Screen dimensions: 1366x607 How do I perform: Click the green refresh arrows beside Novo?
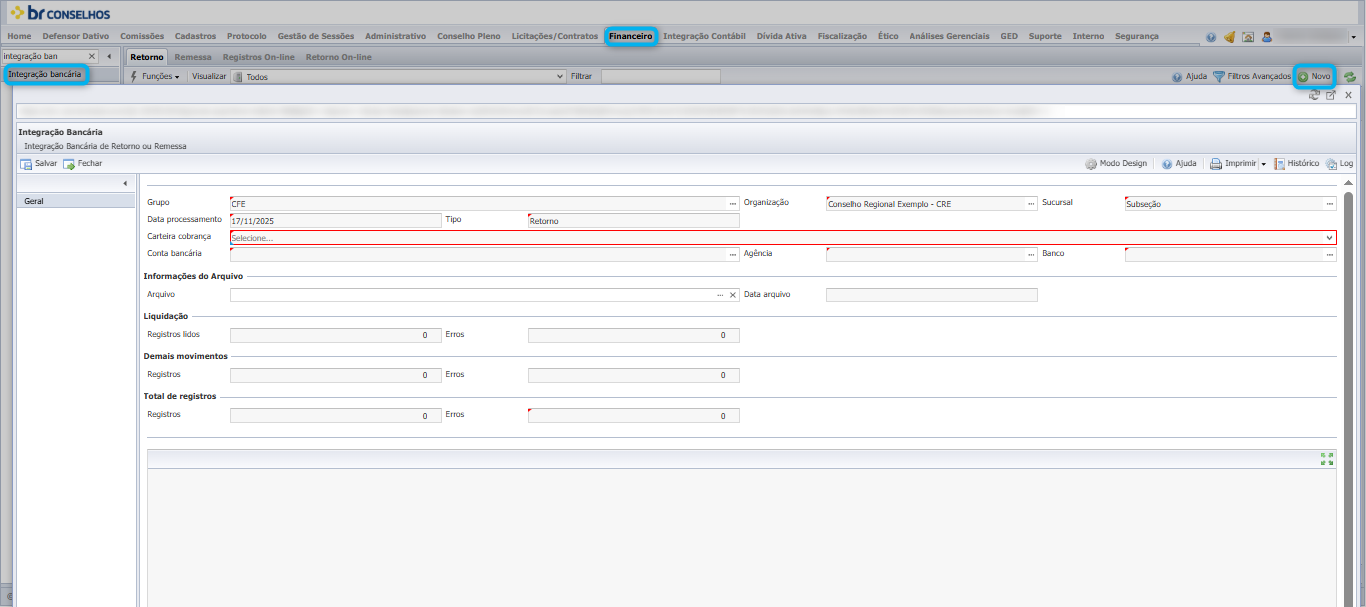[x=1350, y=76]
